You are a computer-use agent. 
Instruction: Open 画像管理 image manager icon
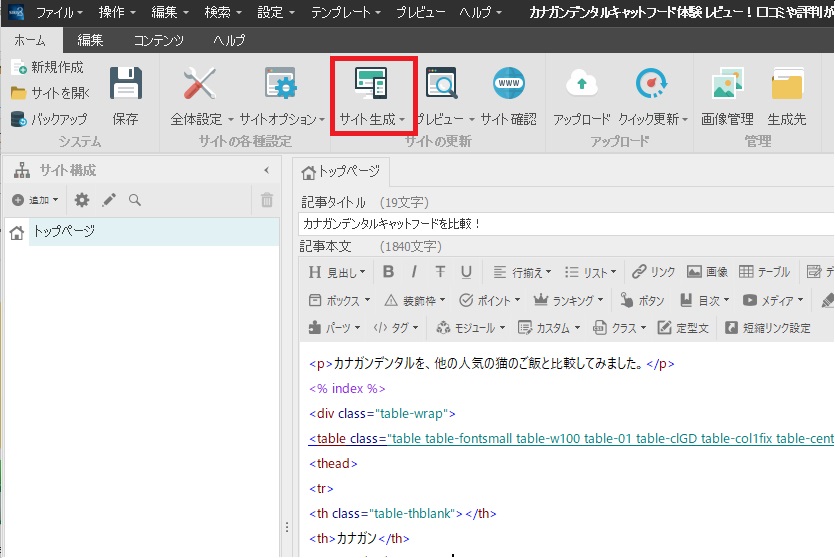click(x=727, y=83)
